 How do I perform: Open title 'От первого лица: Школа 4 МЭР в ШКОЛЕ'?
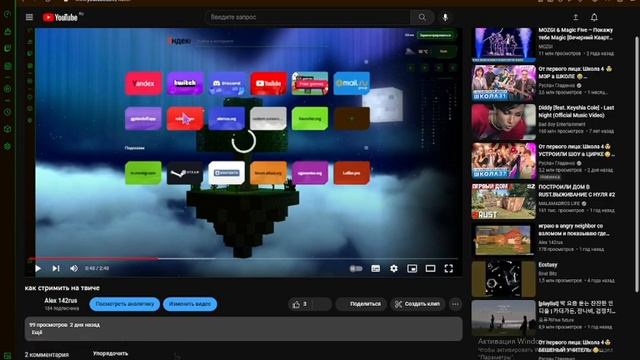pyautogui.click(x=575, y=73)
